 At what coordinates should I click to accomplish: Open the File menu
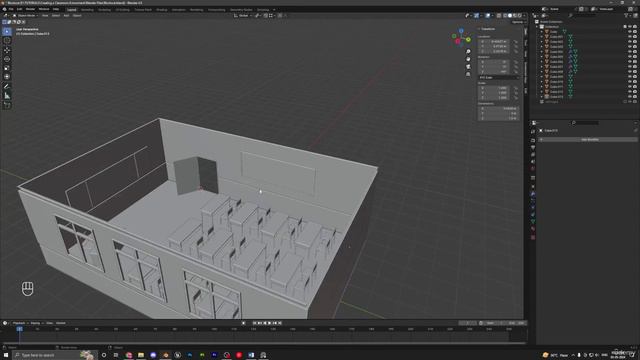pyautogui.click(x=11, y=9)
